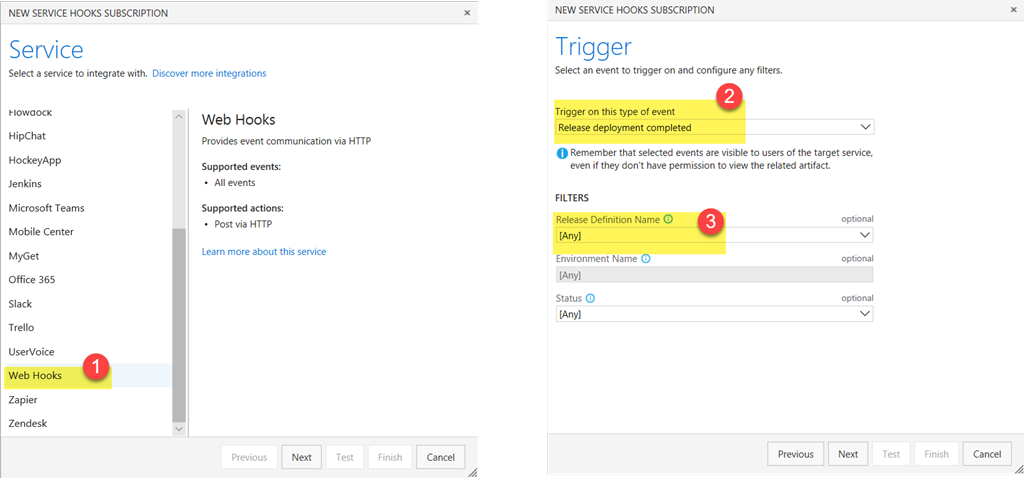Click the info icon beside Release Definition Name

tap(668, 219)
